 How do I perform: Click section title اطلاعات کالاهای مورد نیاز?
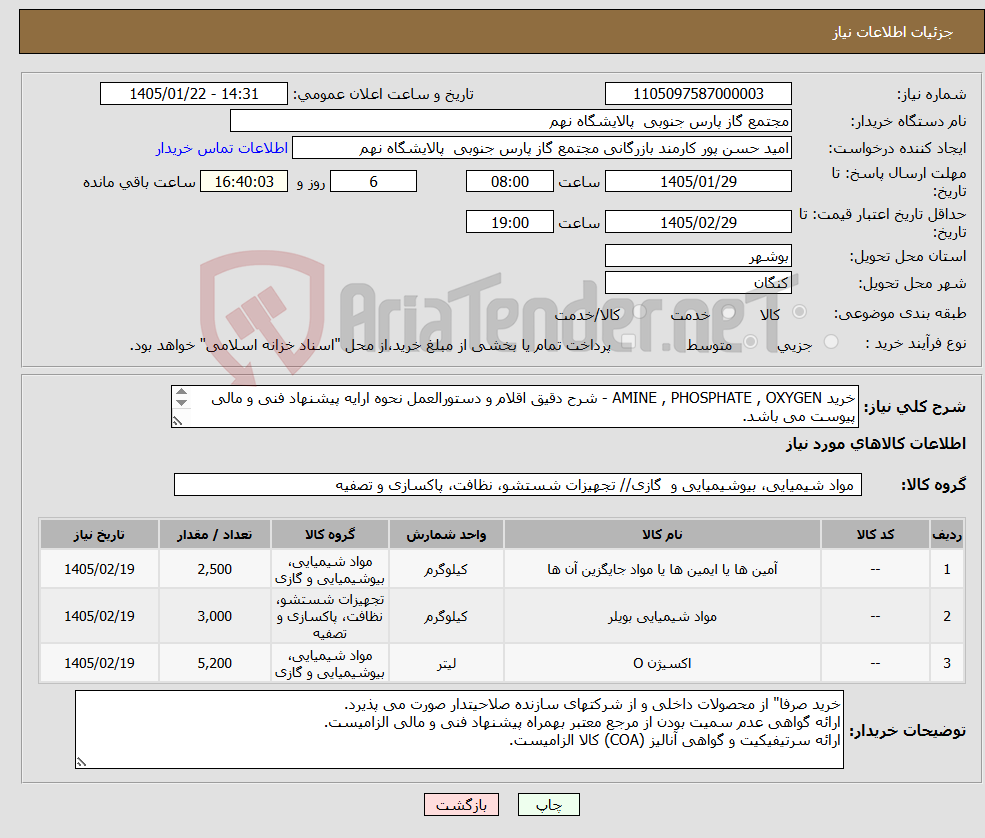(x=876, y=444)
